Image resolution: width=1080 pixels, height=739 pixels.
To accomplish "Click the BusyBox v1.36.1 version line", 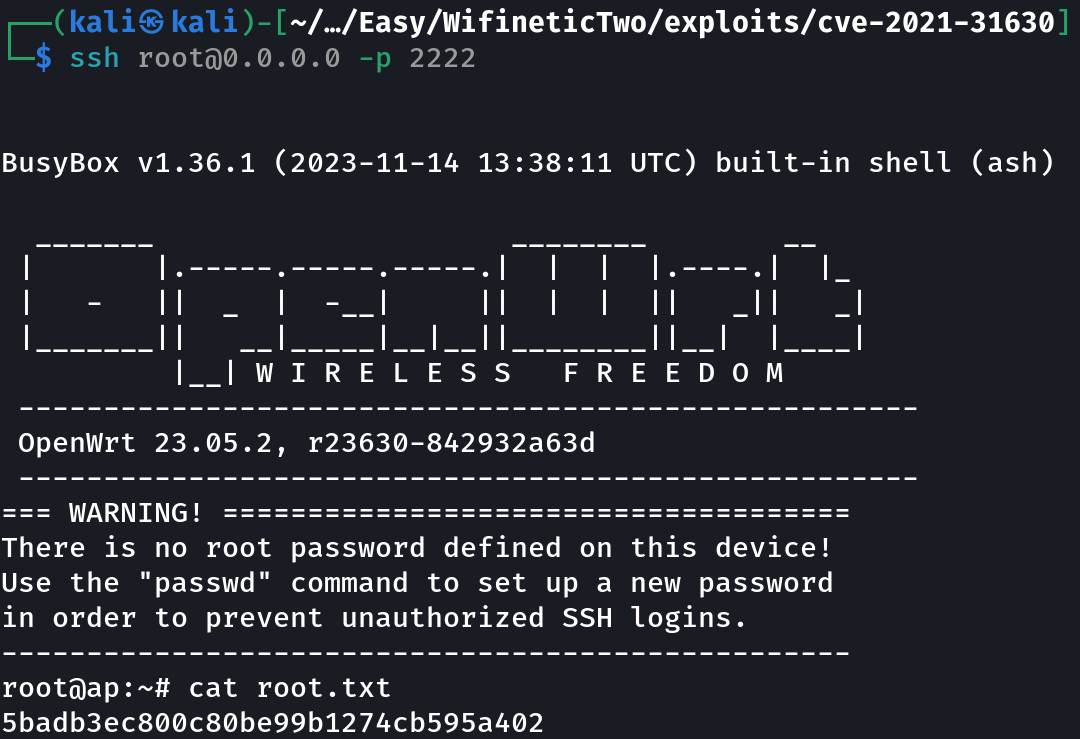I will [528, 163].
